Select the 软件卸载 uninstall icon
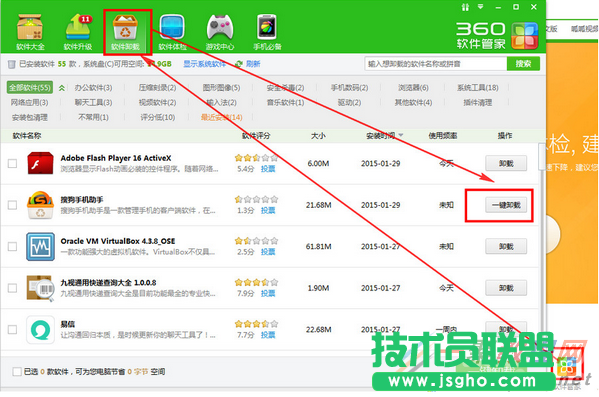Screen dimensions: 599x397 pyautogui.click(x=125, y=32)
